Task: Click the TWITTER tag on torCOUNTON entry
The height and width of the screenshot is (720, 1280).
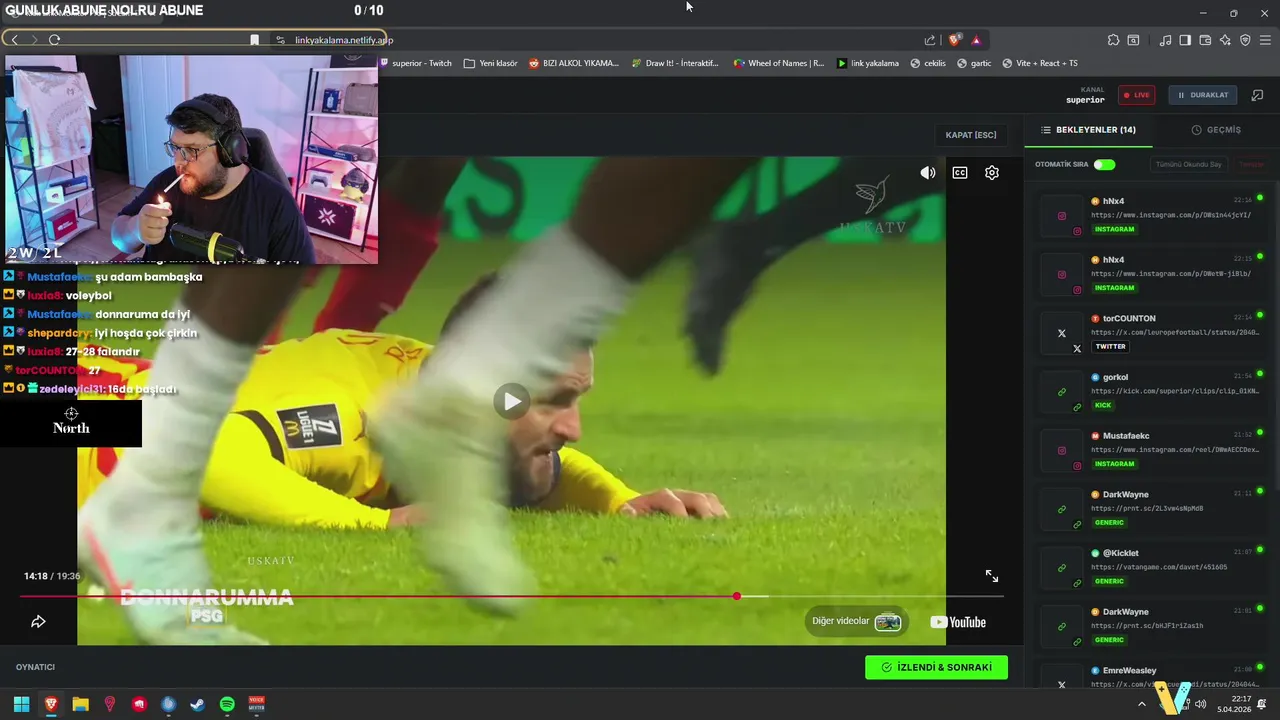Action: pos(1110,347)
